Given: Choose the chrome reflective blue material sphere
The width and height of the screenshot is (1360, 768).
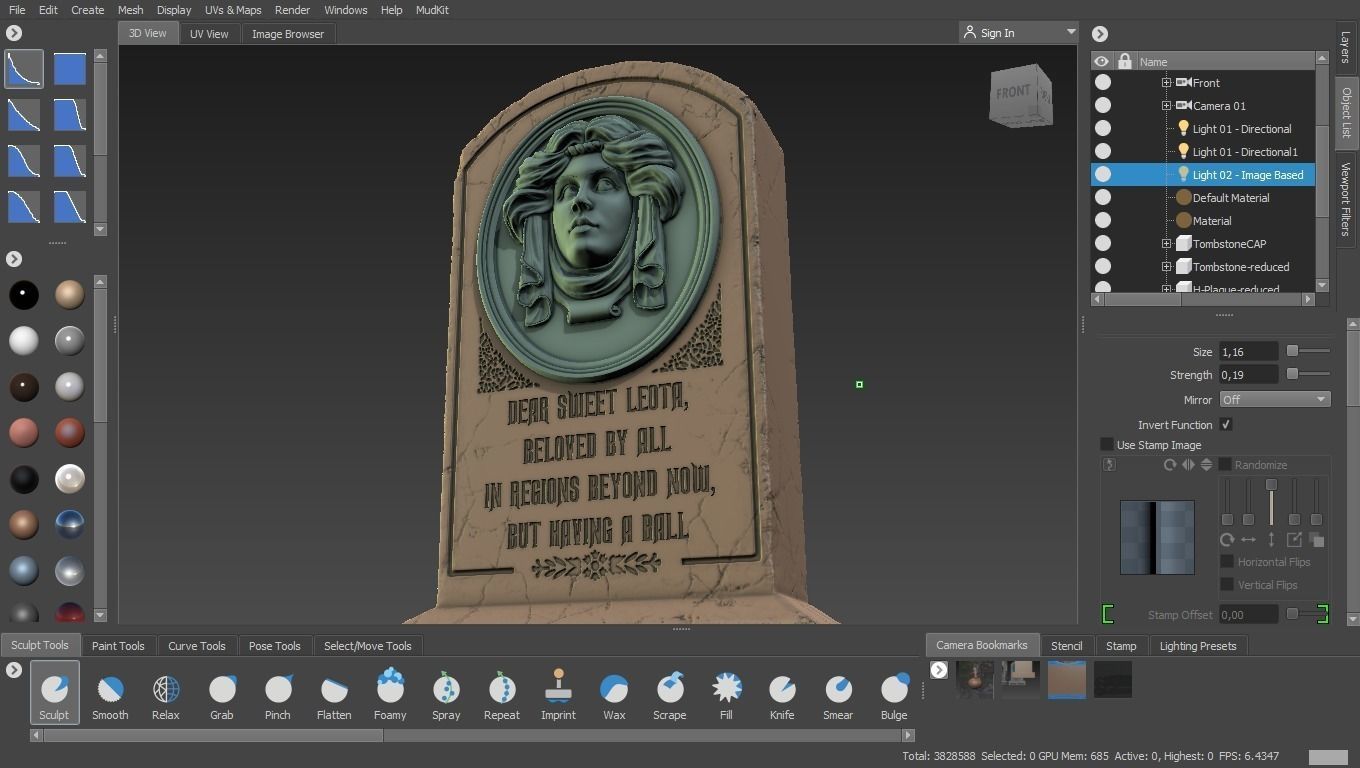Looking at the screenshot, I should tap(70, 524).
